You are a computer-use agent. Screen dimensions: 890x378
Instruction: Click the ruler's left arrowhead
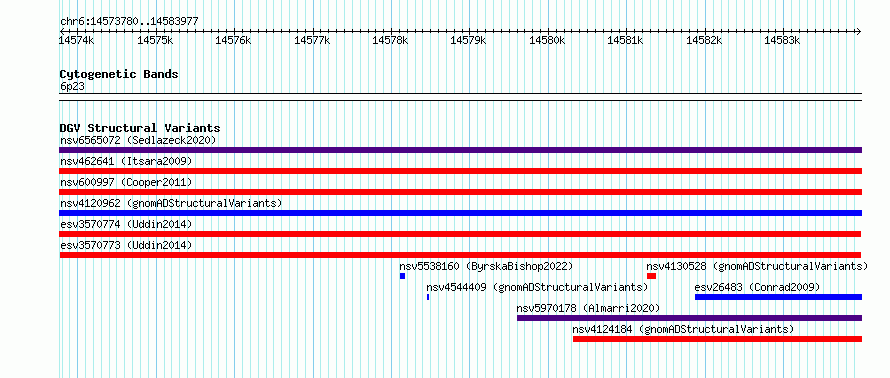62,31
